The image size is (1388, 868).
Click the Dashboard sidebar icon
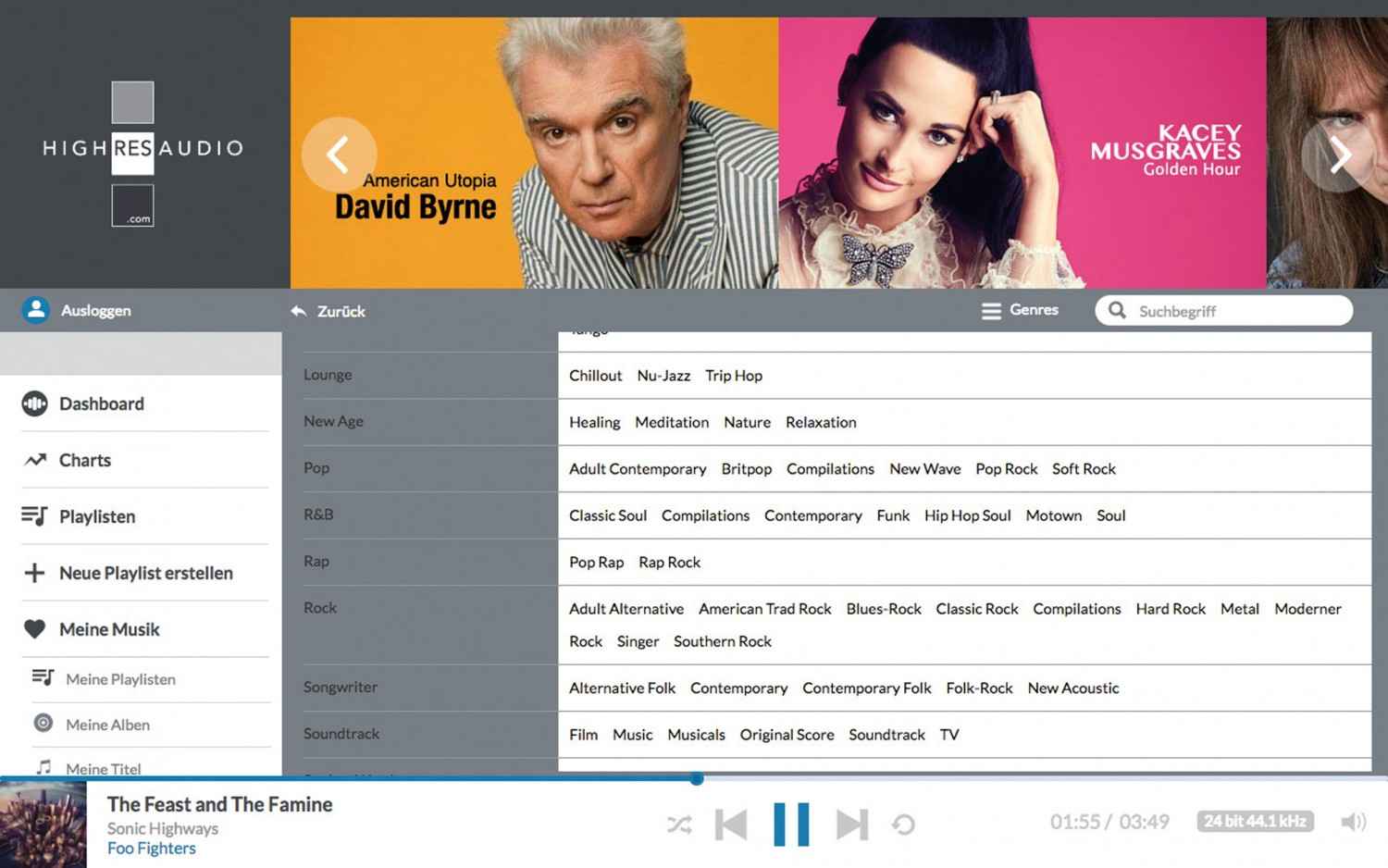pyautogui.click(x=34, y=403)
